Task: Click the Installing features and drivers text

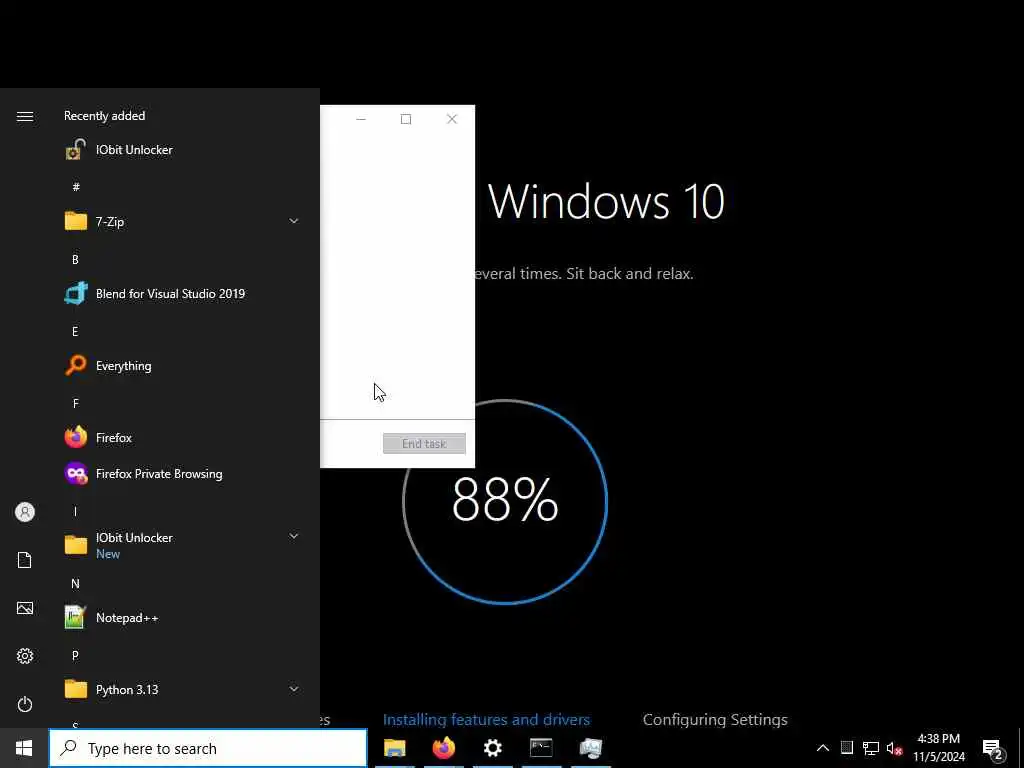Action: click(487, 719)
